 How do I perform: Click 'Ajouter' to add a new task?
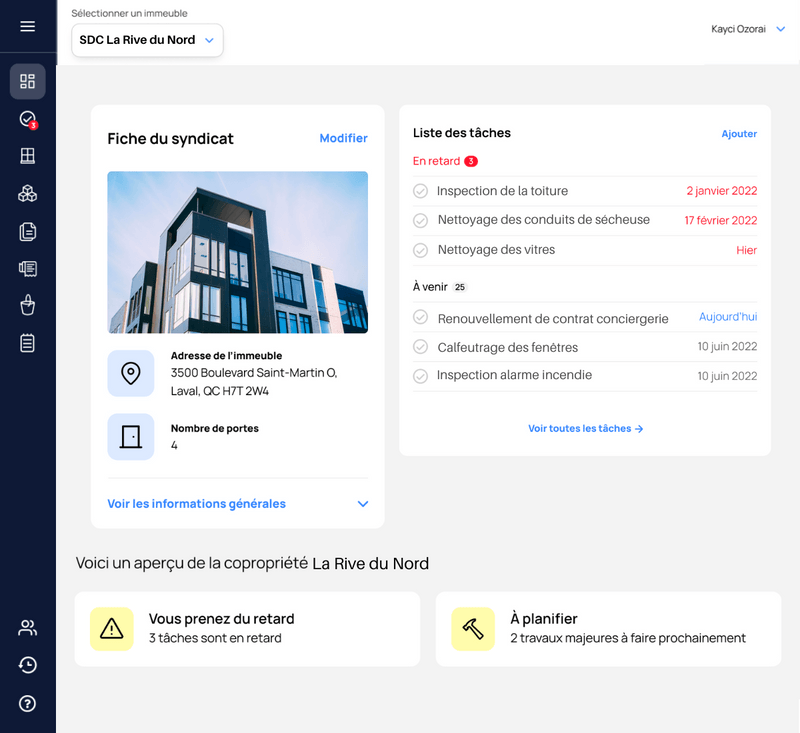click(x=739, y=133)
